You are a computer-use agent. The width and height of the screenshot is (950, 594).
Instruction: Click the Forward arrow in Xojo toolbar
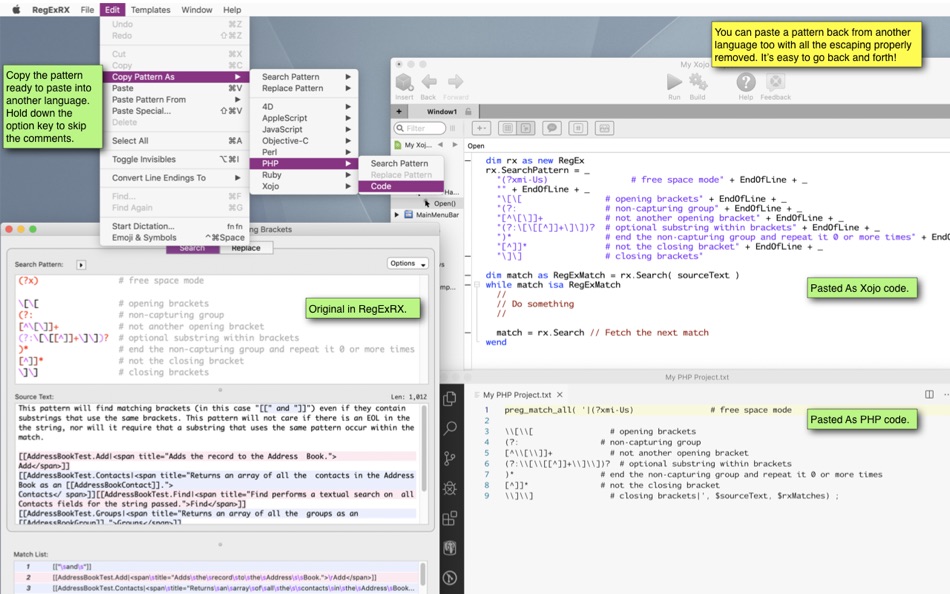point(455,82)
